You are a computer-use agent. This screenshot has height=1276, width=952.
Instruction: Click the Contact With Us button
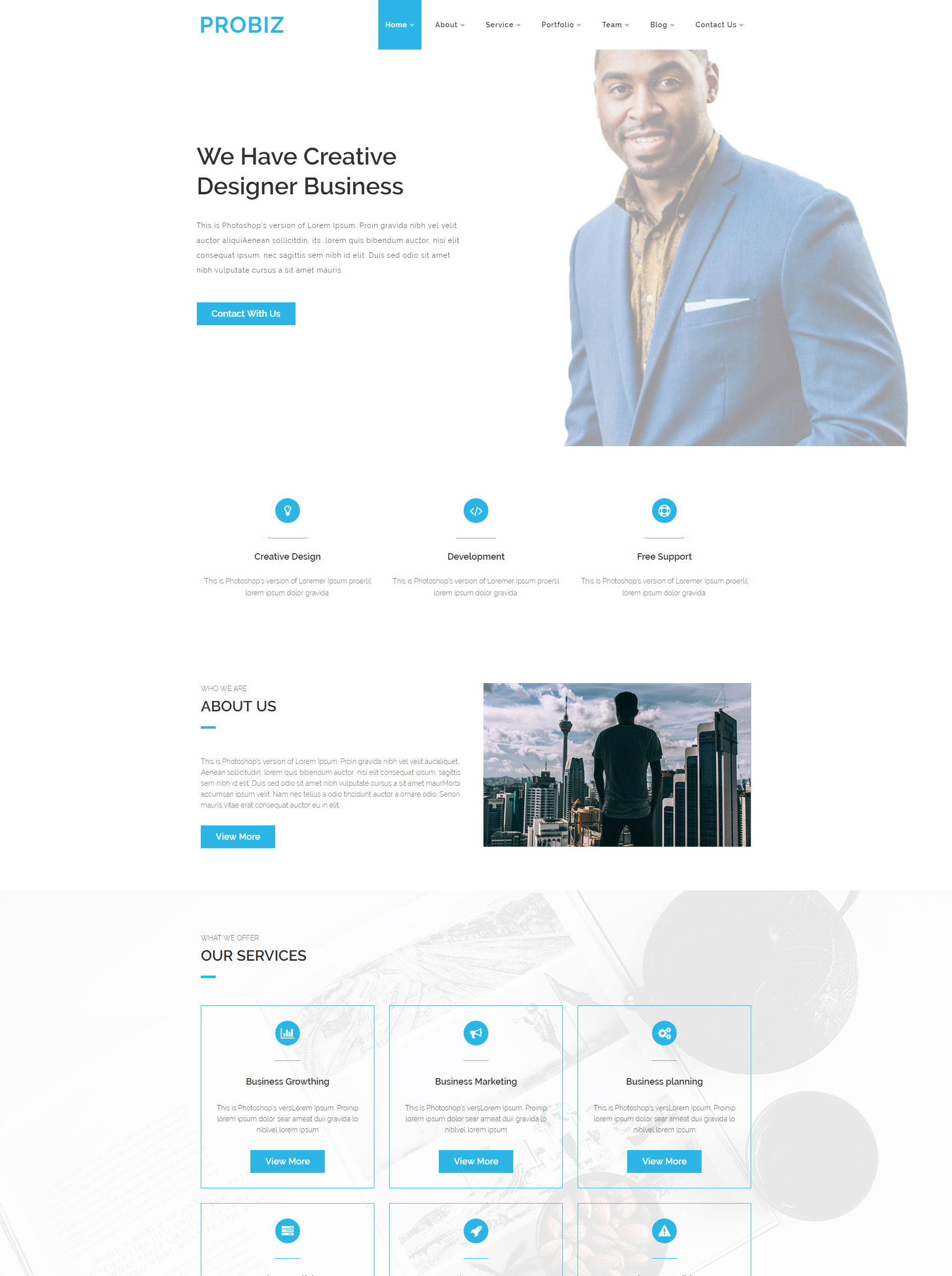(x=246, y=314)
